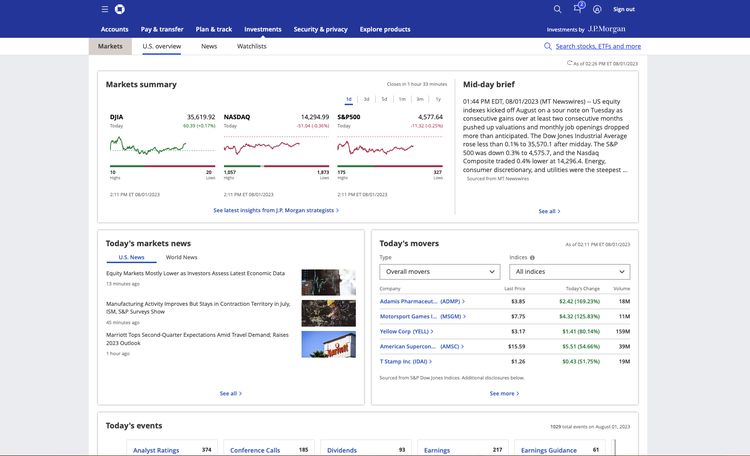The height and width of the screenshot is (456, 750).
Task: Open the hamburger menu icon
Action: click(x=105, y=9)
